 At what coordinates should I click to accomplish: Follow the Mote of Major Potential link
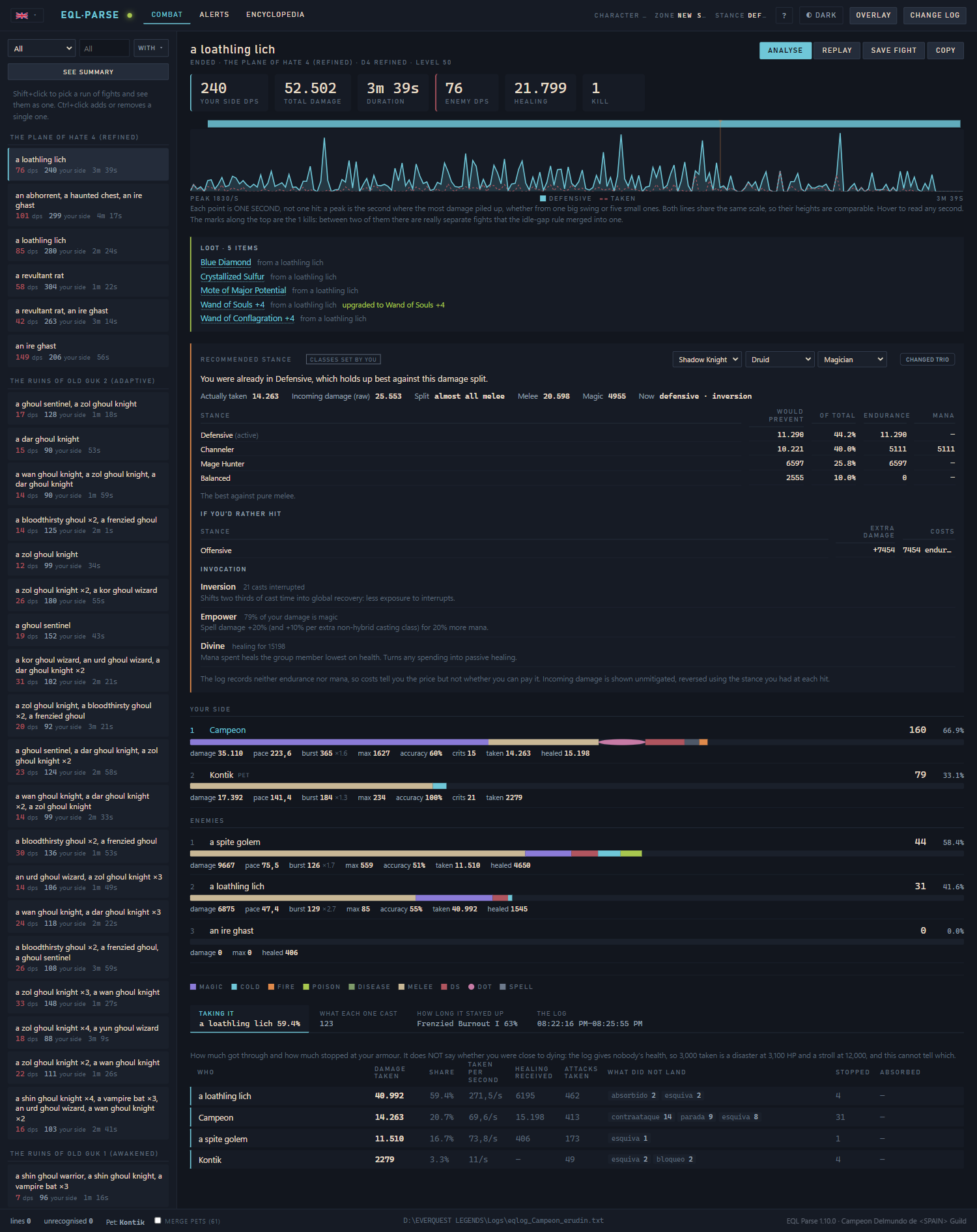tap(243, 291)
